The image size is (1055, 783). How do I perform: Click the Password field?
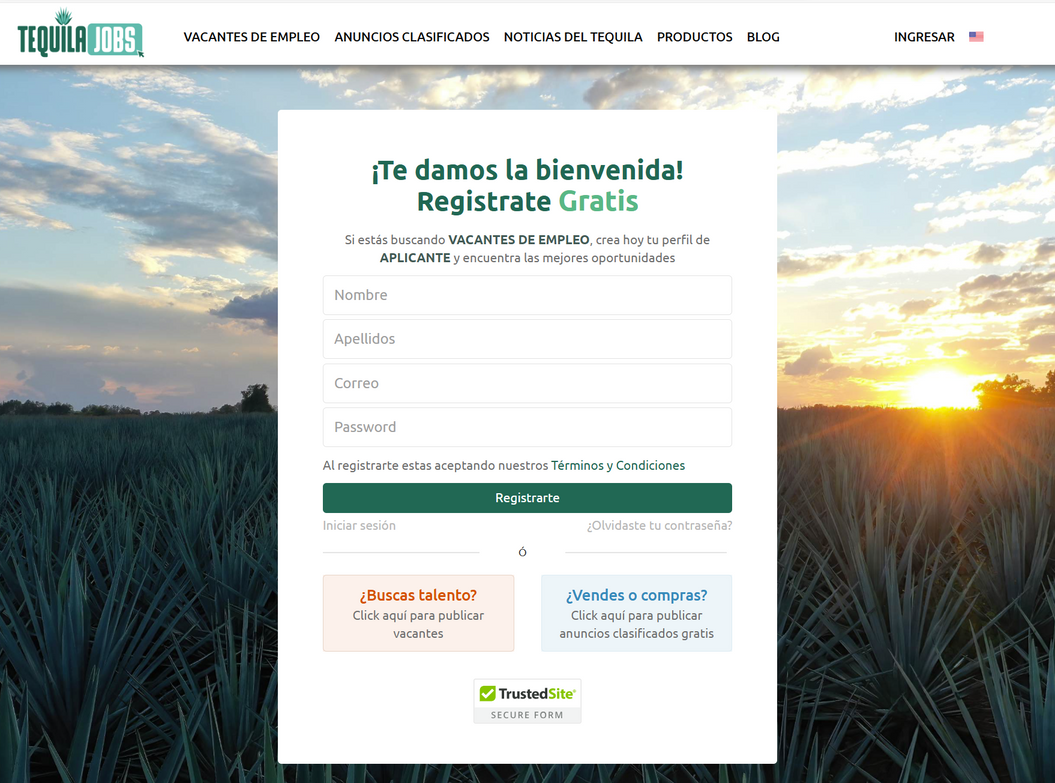[x=527, y=427]
